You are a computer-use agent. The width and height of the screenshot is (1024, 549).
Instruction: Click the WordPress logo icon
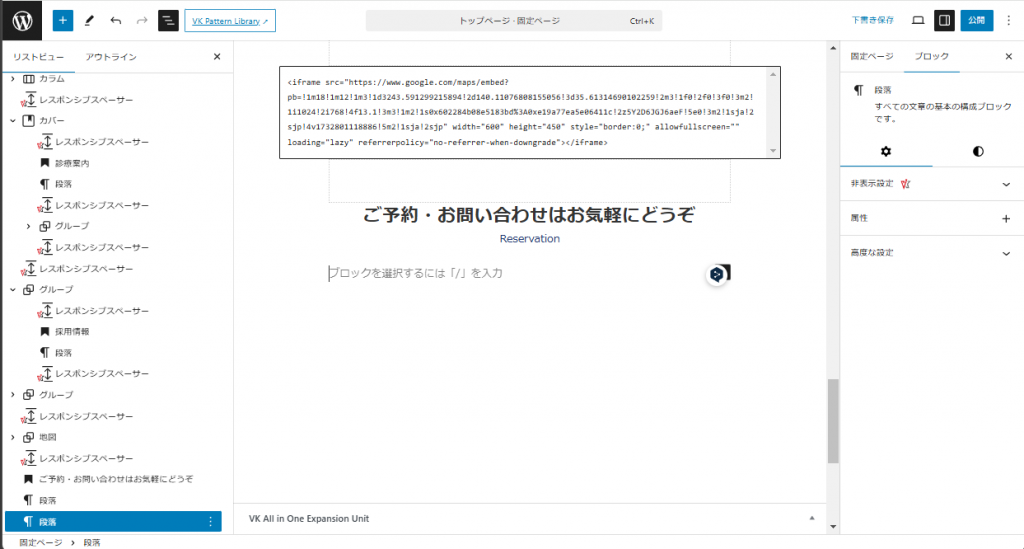pos(21,20)
